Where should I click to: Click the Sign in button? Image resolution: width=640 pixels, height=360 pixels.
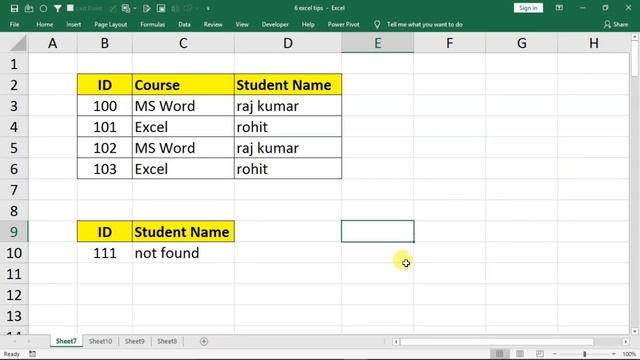point(528,8)
